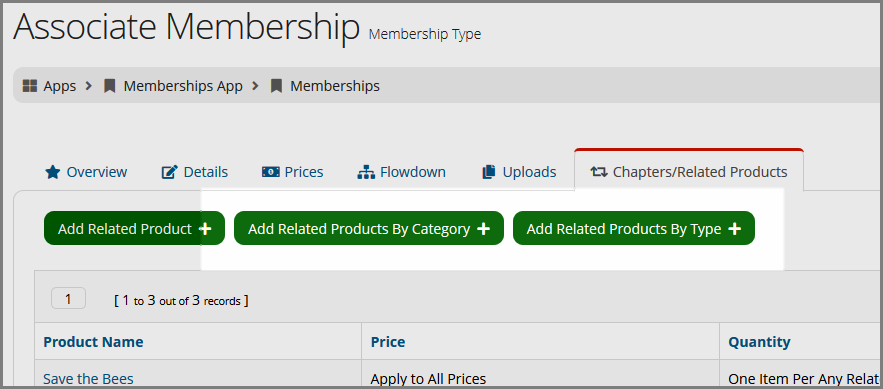Click Add Related Products By Category button
Screen dimensions: 883x389
point(369,228)
